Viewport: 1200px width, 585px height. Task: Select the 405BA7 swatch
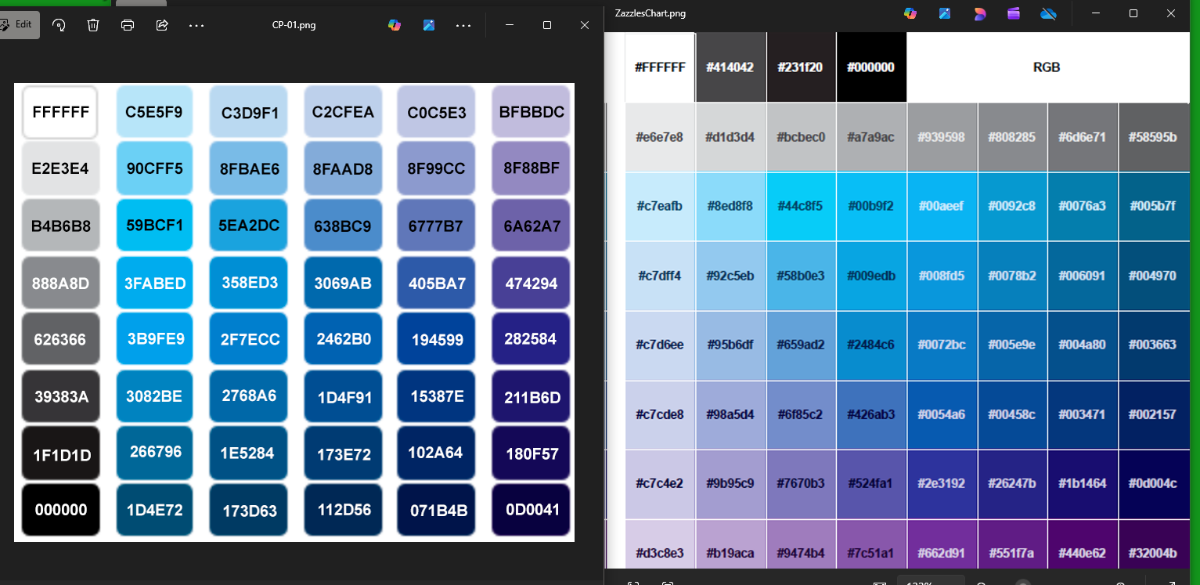tap(437, 283)
